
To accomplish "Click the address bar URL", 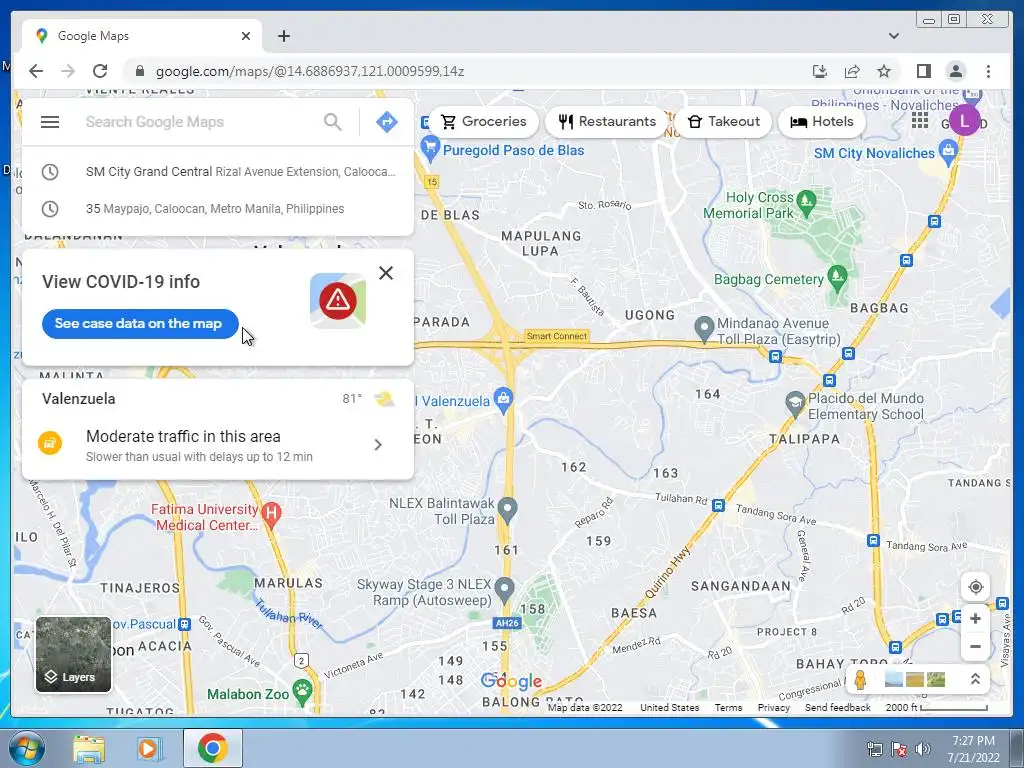I will (x=310, y=71).
